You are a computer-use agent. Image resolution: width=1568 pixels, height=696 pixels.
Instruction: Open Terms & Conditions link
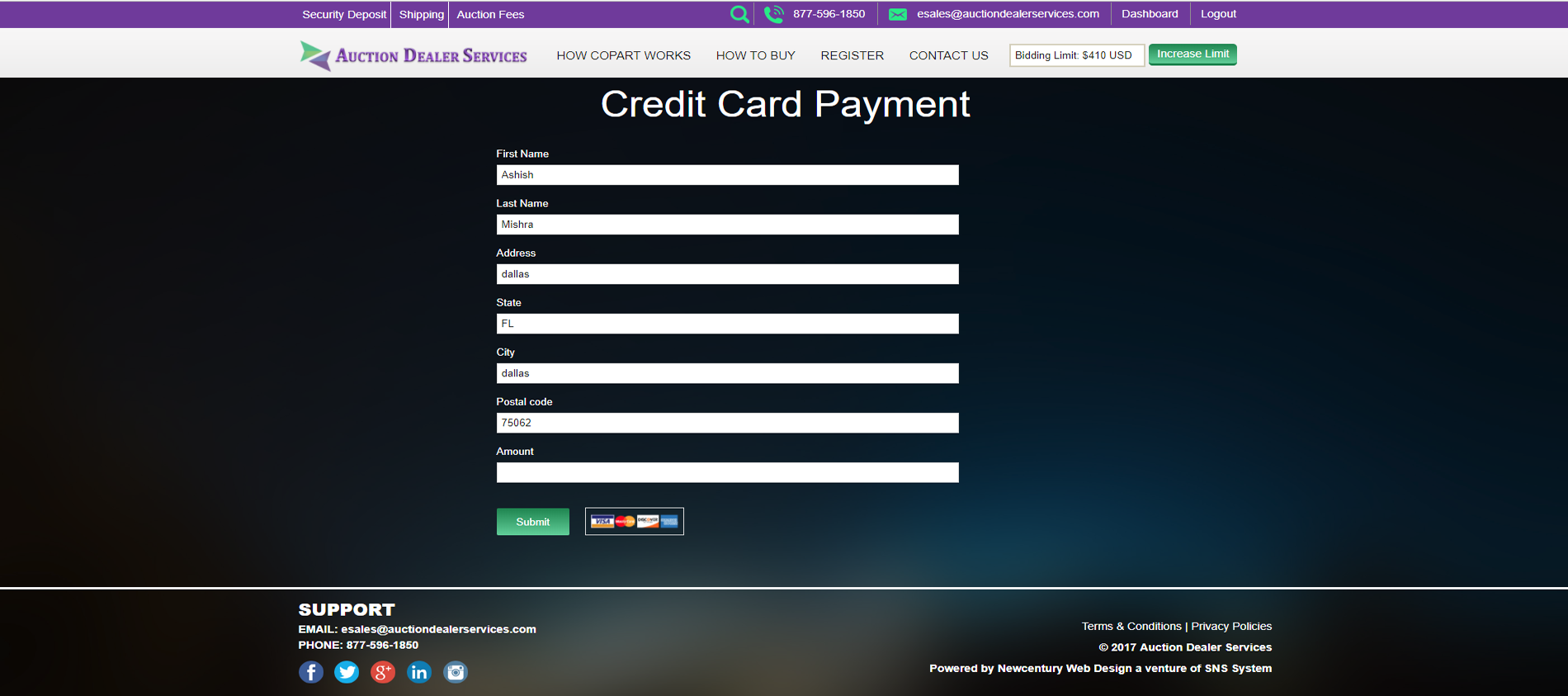[1131, 627]
